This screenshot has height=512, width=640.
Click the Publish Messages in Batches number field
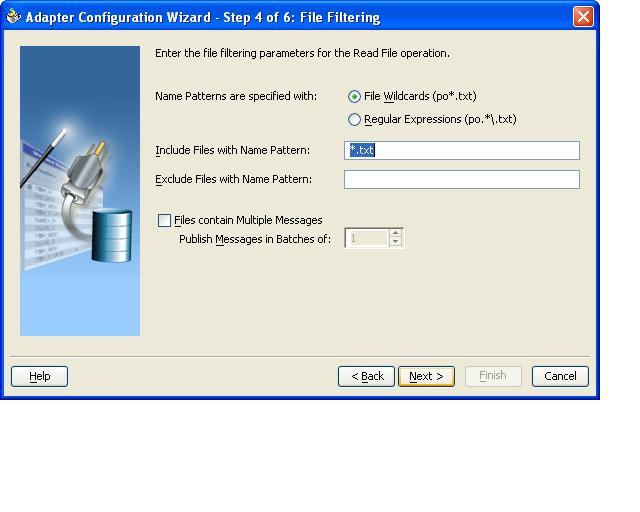click(366, 239)
